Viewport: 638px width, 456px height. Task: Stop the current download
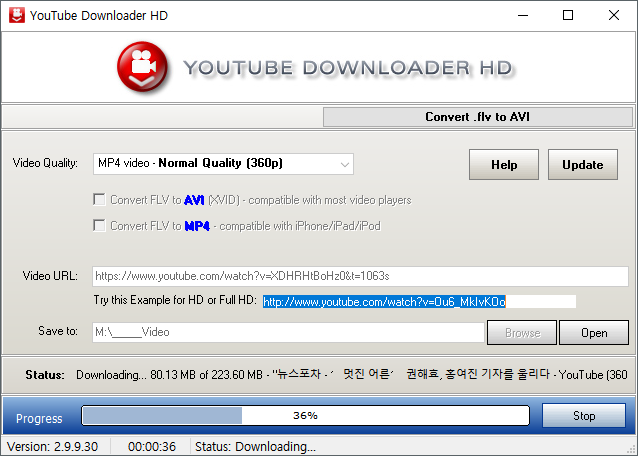tap(584, 415)
